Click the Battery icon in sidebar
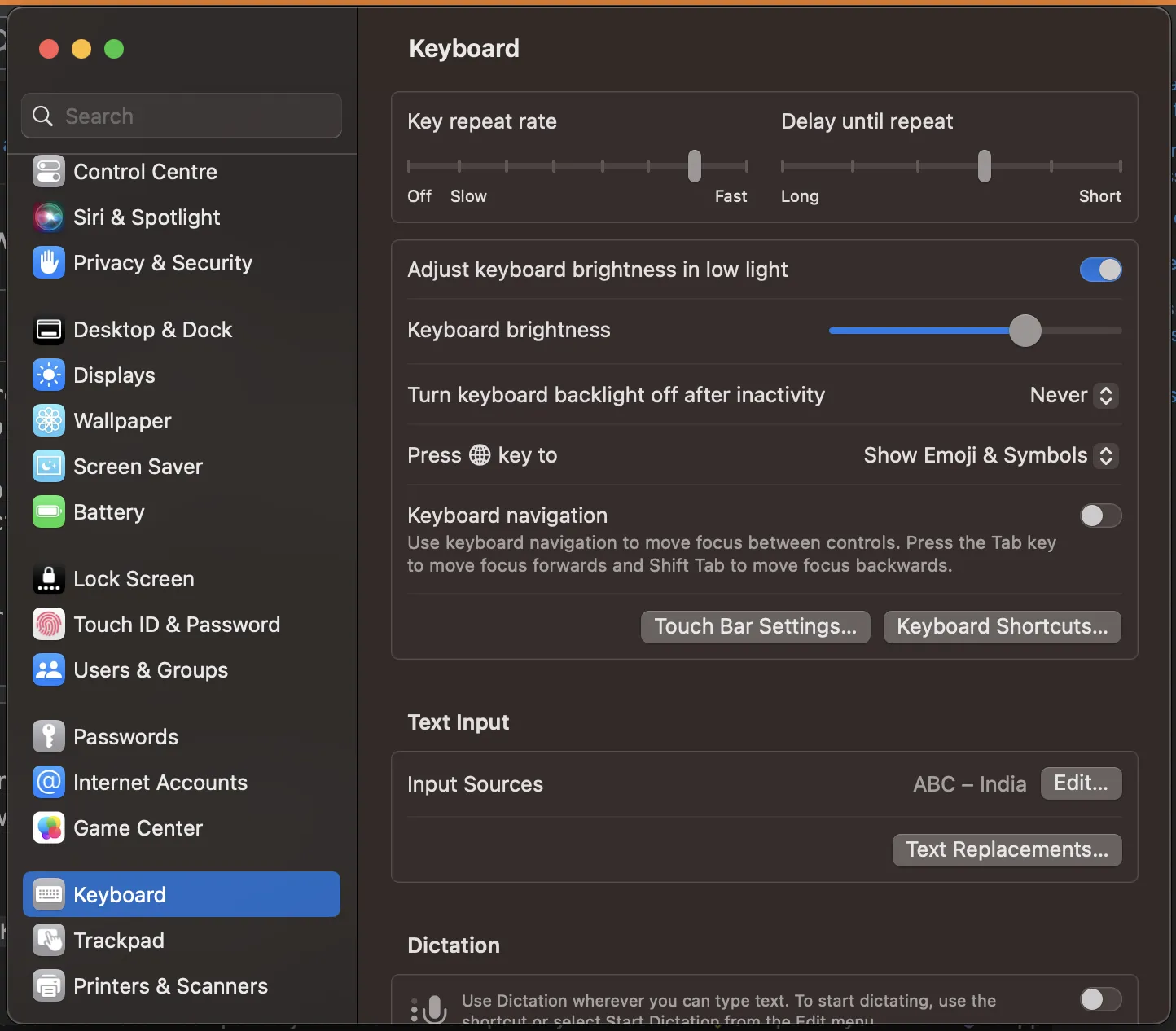Viewport: 1176px width, 1031px height. pos(49,512)
